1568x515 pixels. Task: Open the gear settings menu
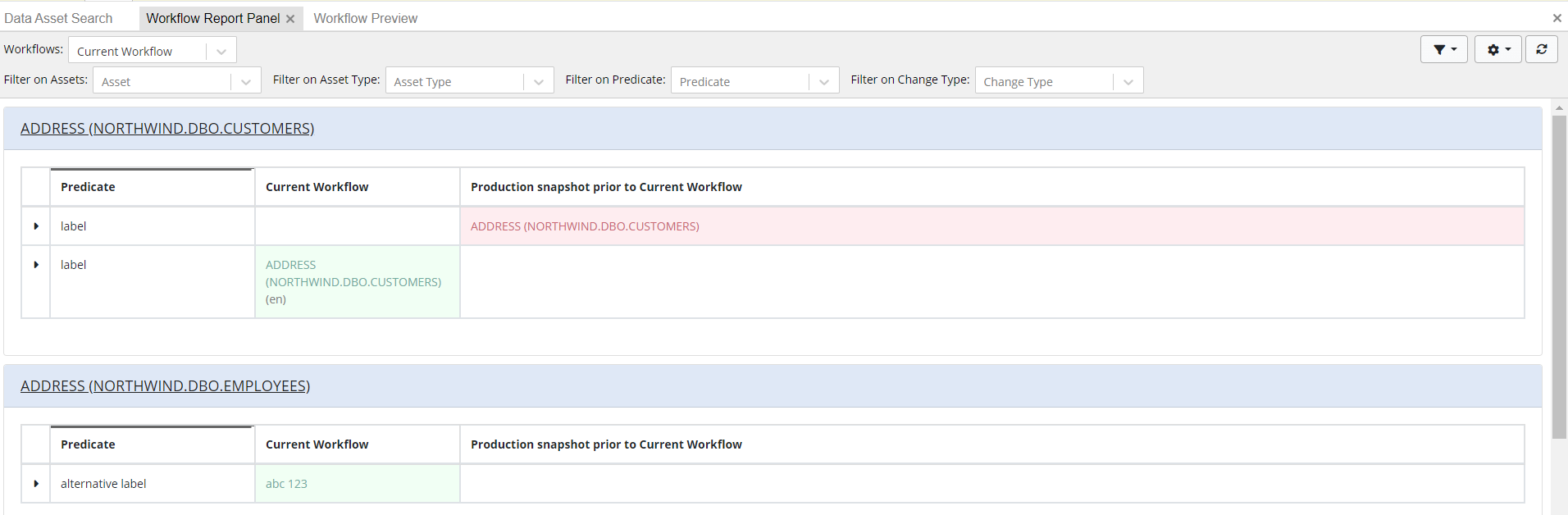(1497, 50)
